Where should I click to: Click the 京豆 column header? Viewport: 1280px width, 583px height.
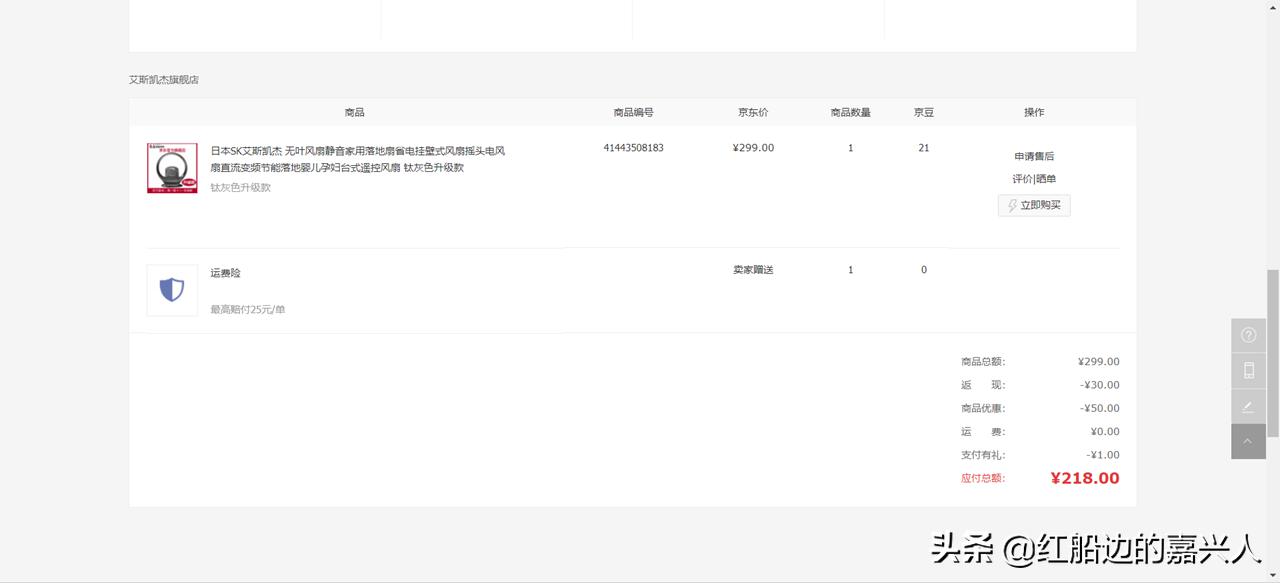pyautogui.click(x=923, y=112)
